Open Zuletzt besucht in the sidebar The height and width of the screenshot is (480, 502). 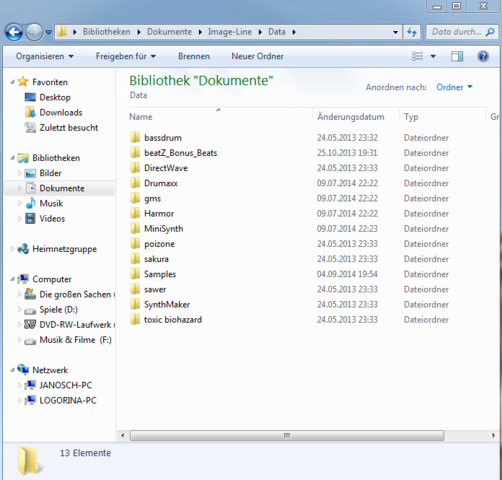tap(69, 128)
